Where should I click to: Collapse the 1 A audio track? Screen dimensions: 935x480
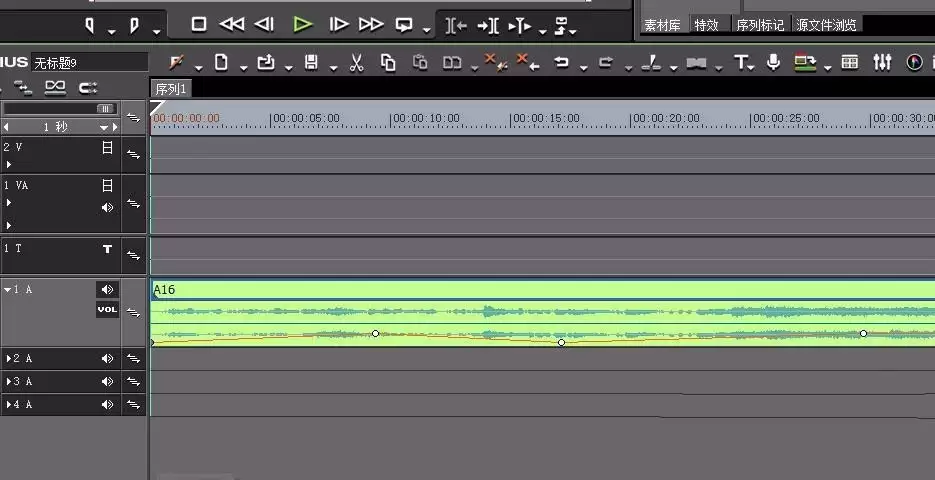(8, 290)
